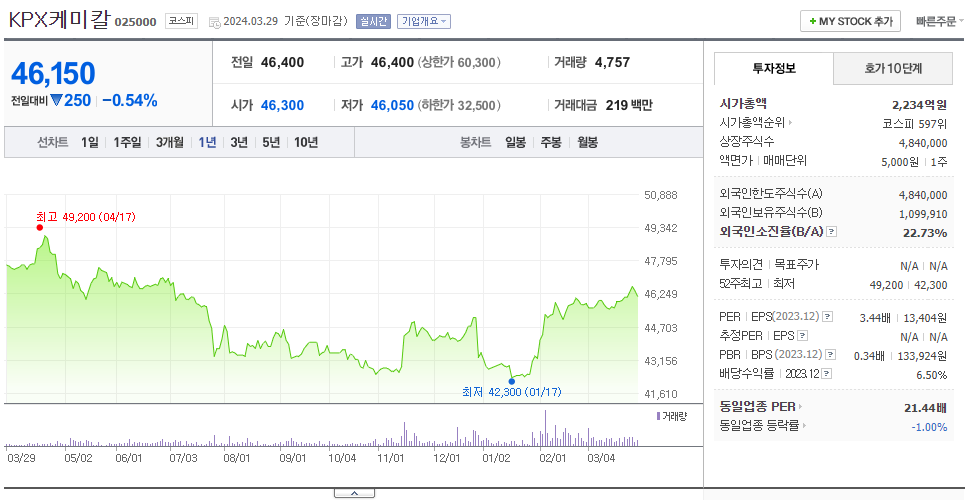This screenshot has width=968, height=500.
Task: Click the 코스피 597위 rank value
Action: click(x=915, y=123)
